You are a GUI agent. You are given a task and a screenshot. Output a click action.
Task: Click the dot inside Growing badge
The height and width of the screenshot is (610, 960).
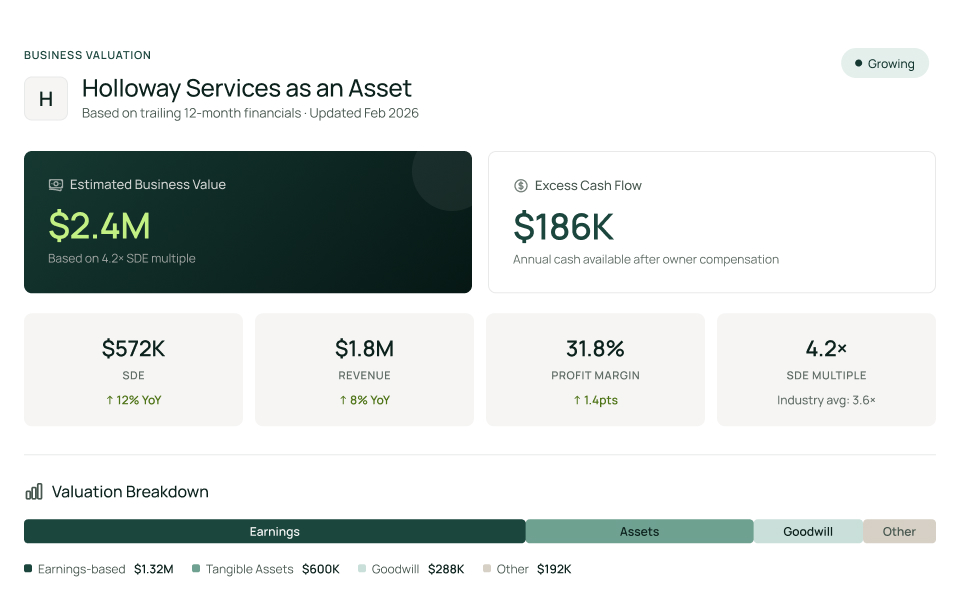click(x=858, y=63)
